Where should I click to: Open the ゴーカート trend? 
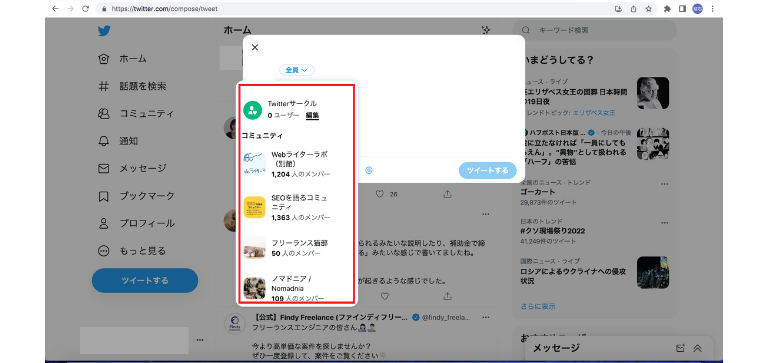coord(538,192)
